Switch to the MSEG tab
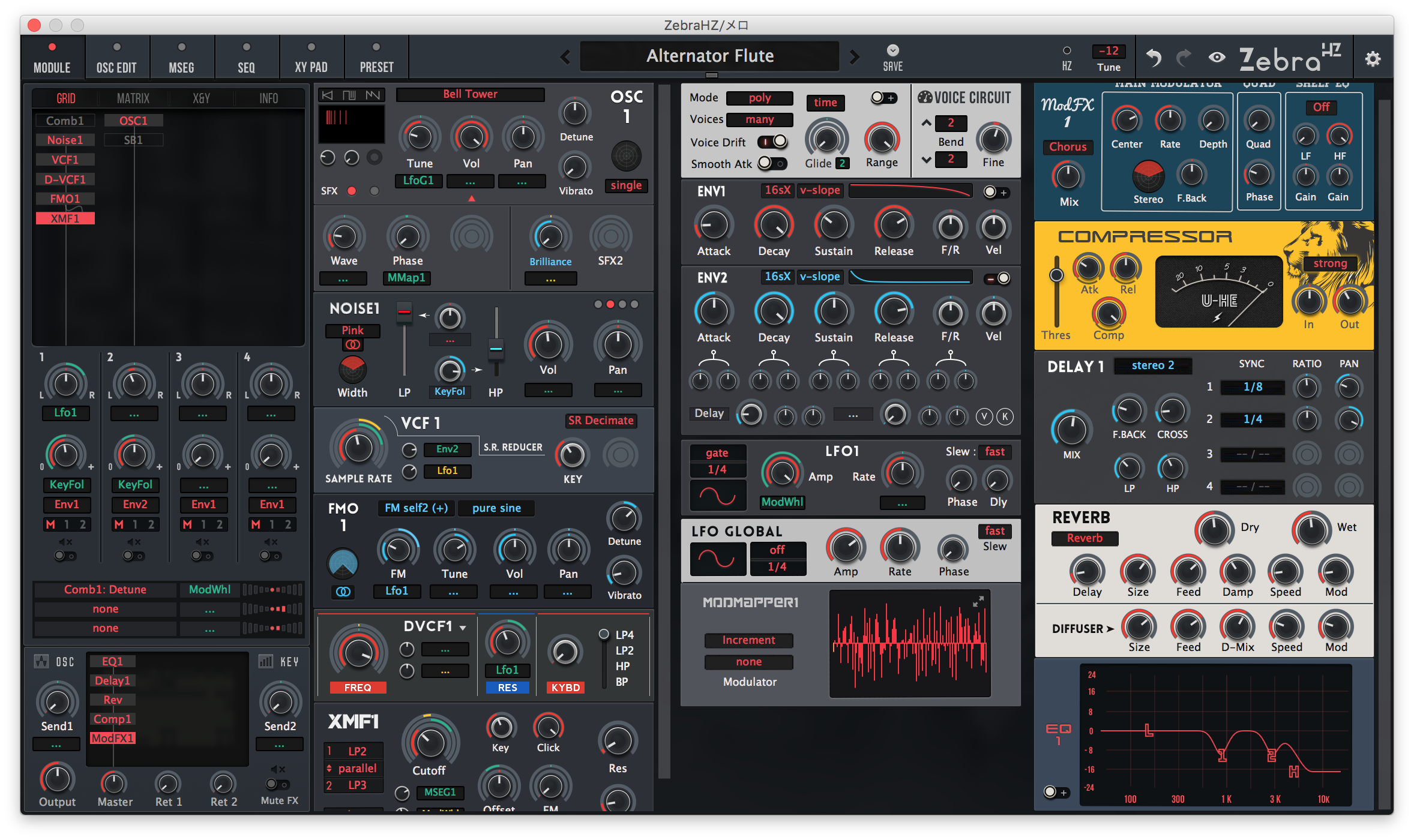 [181, 58]
